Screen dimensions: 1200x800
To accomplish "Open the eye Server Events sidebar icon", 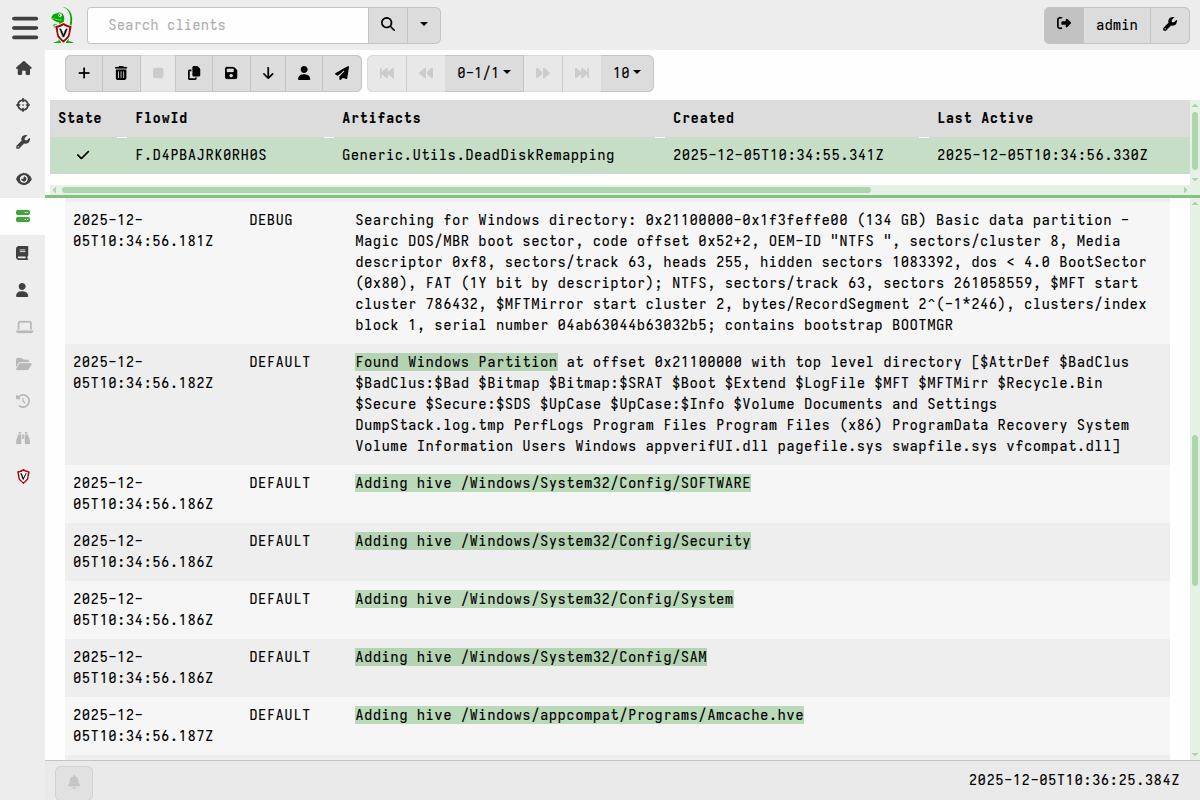I will [24, 179].
